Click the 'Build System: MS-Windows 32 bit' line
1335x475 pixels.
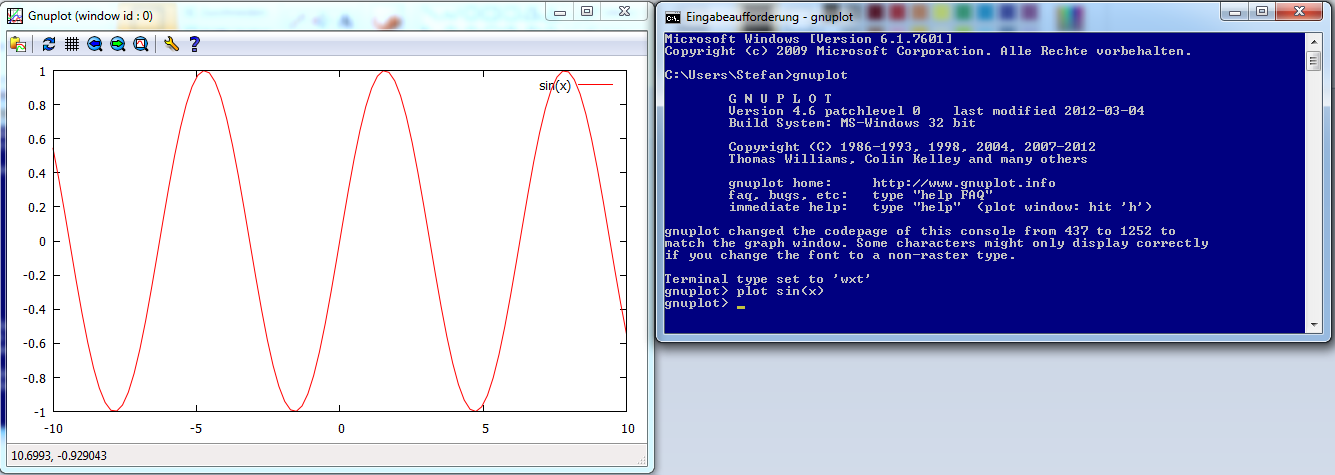pyautogui.click(x=852, y=123)
